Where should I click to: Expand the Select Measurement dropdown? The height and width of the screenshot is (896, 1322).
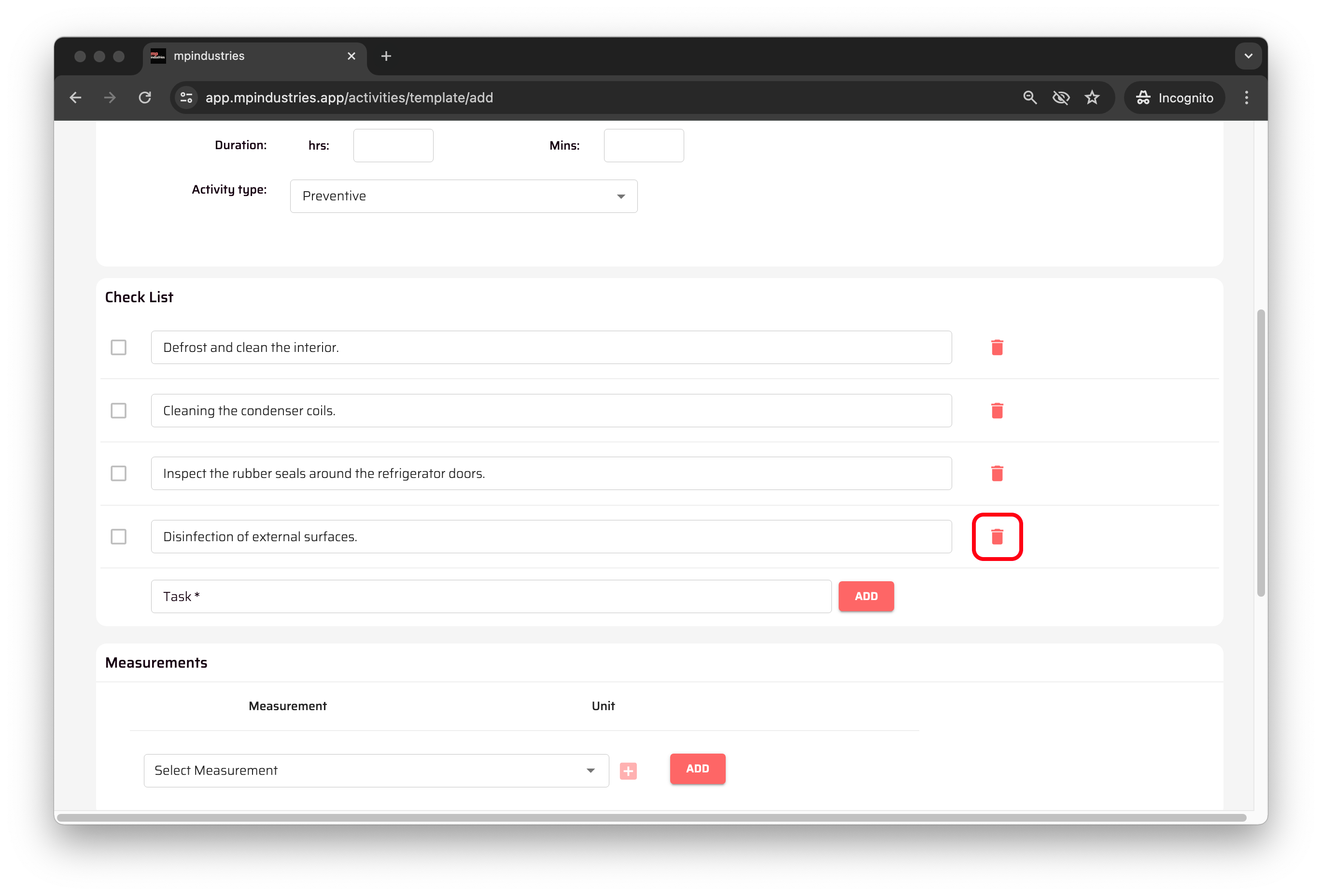tap(376, 771)
